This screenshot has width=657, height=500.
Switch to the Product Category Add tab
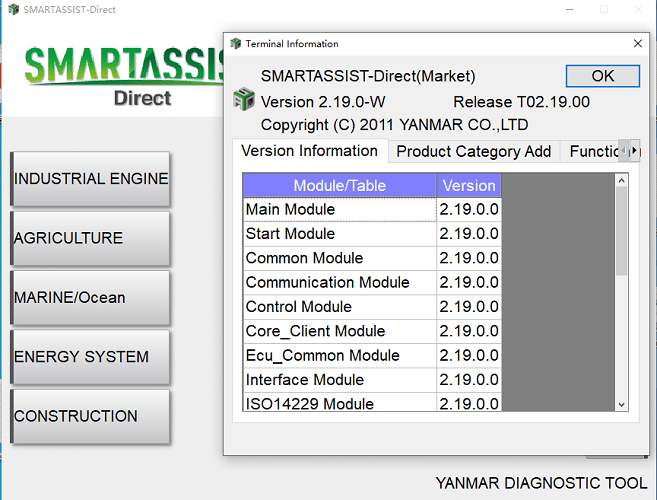coord(473,152)
